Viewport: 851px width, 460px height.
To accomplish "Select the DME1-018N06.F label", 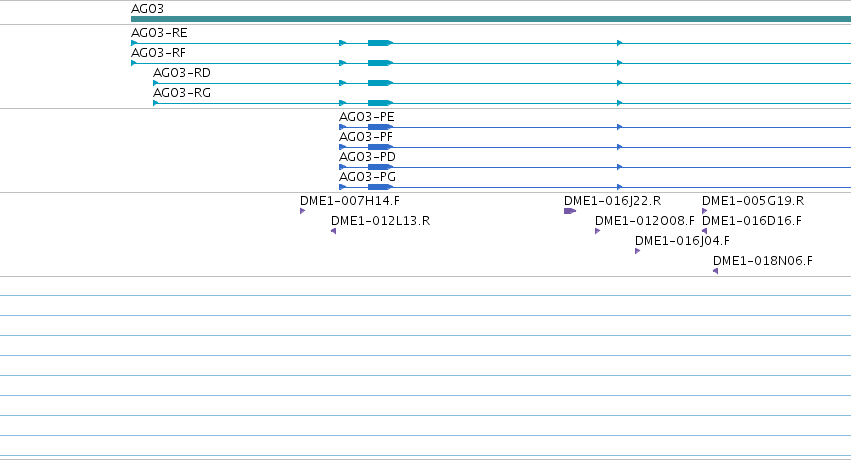I will point(763,261).
